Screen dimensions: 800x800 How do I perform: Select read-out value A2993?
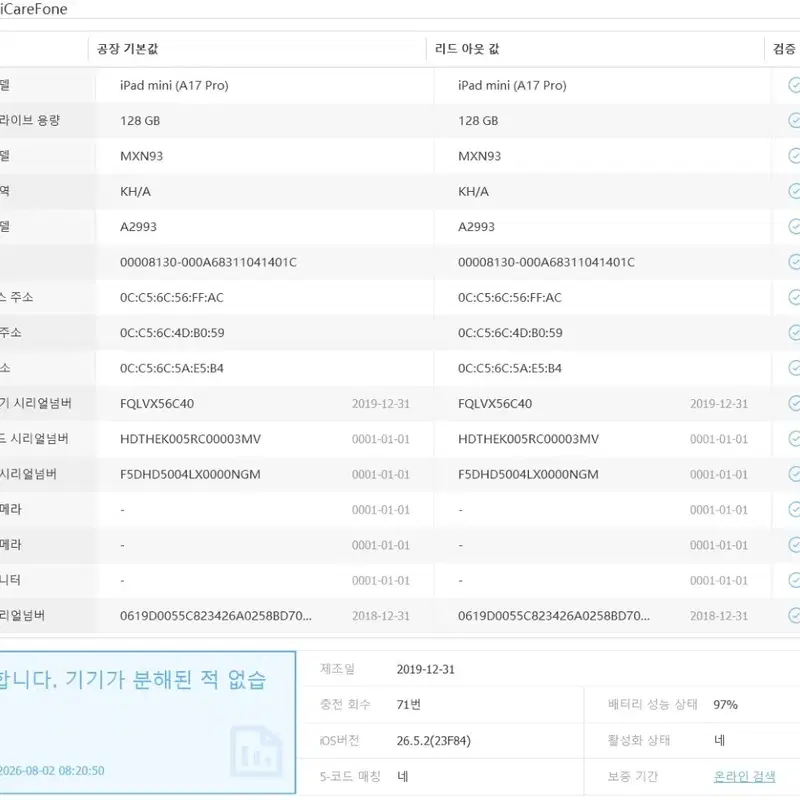click(476, 227)
